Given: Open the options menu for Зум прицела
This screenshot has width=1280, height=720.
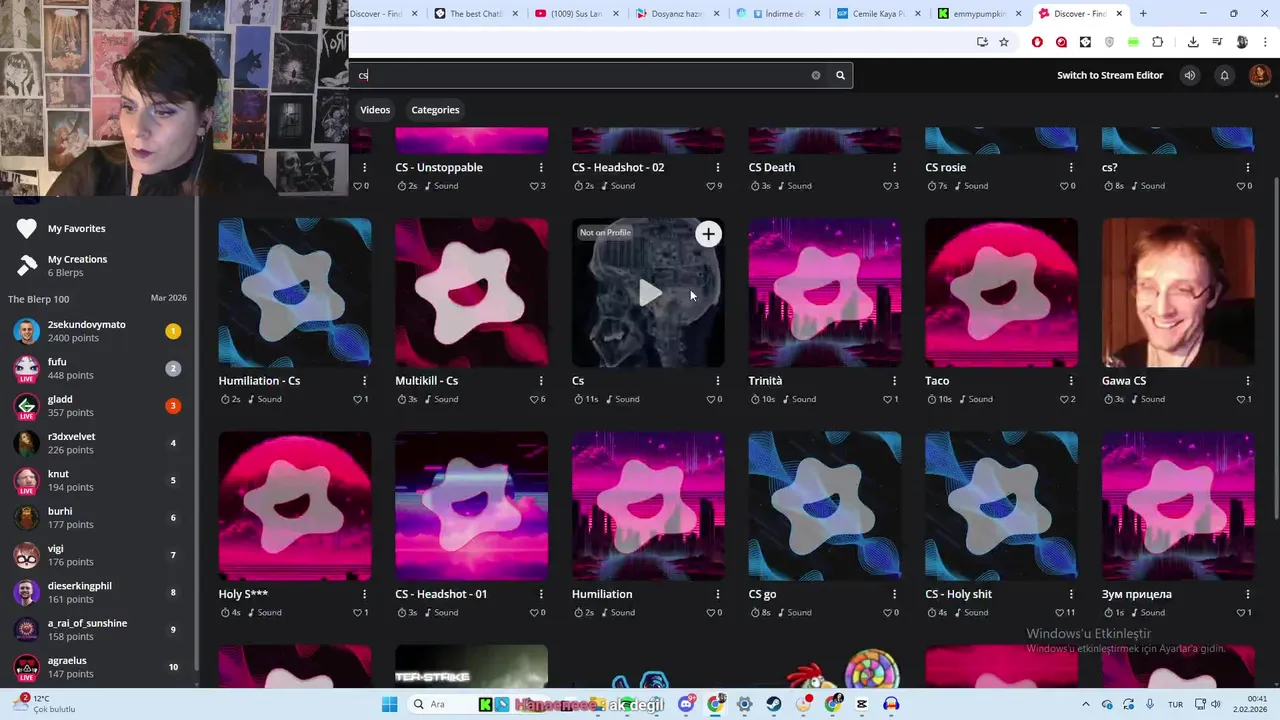Looking at the screenshot, I should point(1248,594).
